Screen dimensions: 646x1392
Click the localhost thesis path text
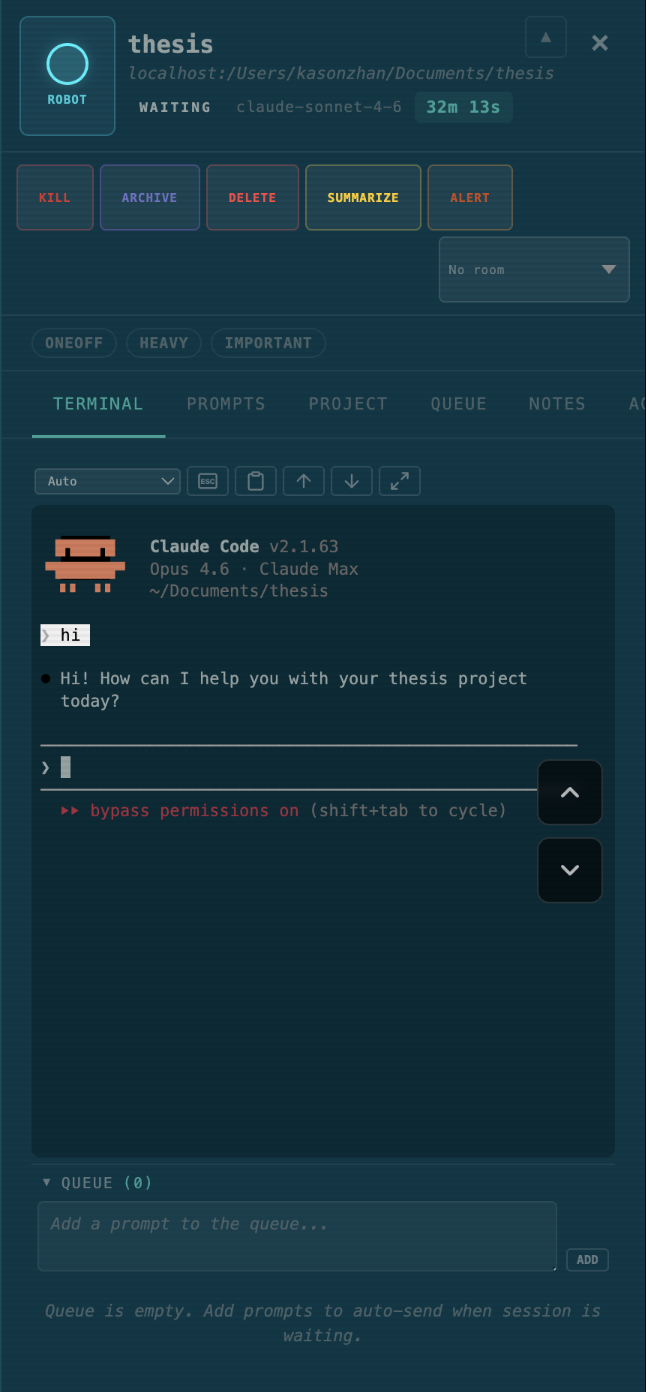click(x=341, y=73)
